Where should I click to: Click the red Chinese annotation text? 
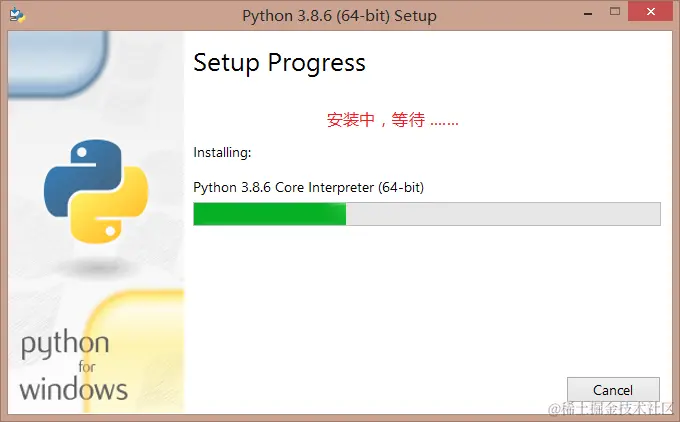[392, 120]
